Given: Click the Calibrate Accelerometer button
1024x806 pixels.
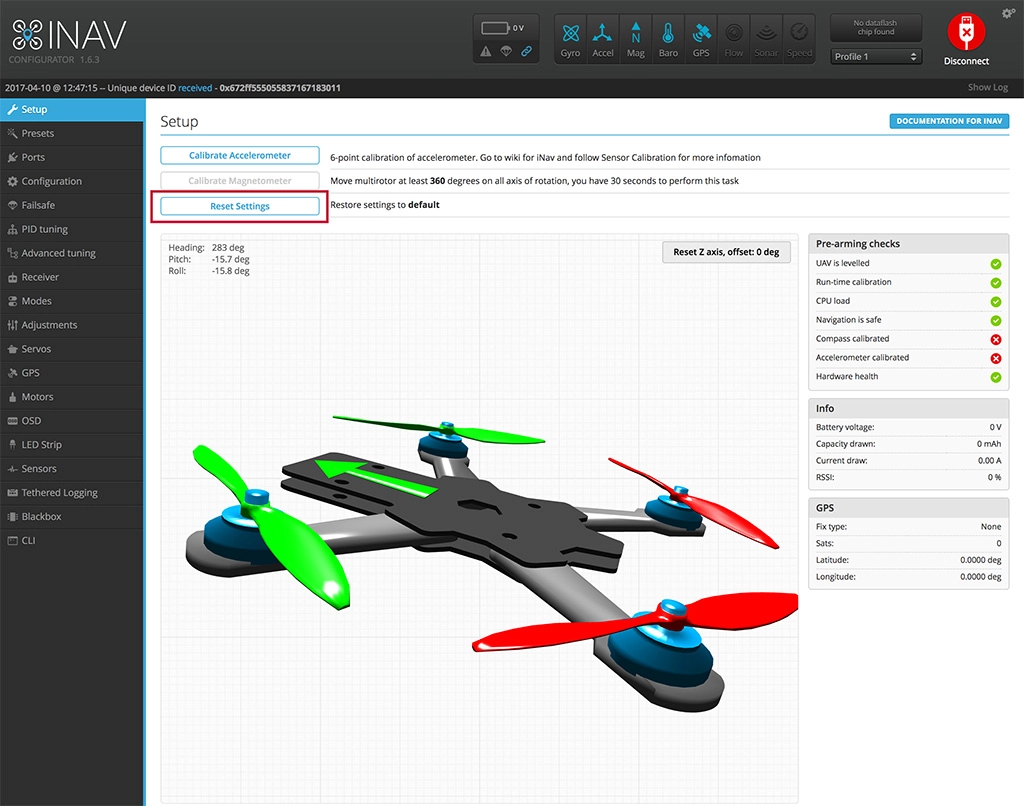Looking at the screenshot, I should [240, 156].
